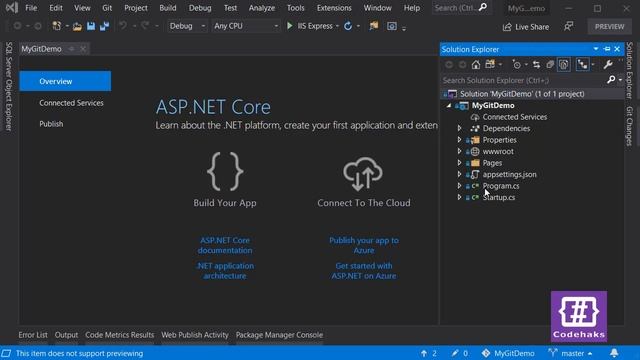Click the Redo arrow icon
Screen dimensions: 640x360
145,26
